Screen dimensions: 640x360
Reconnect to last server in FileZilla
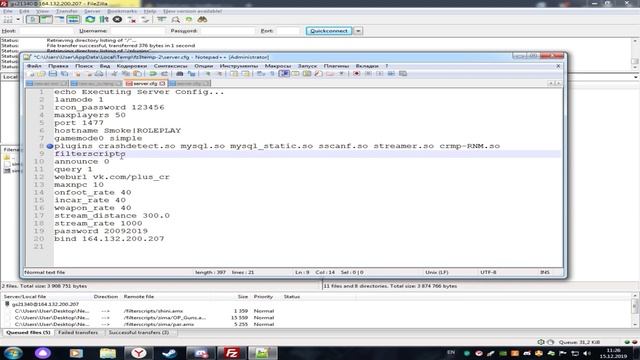[145, 20]
